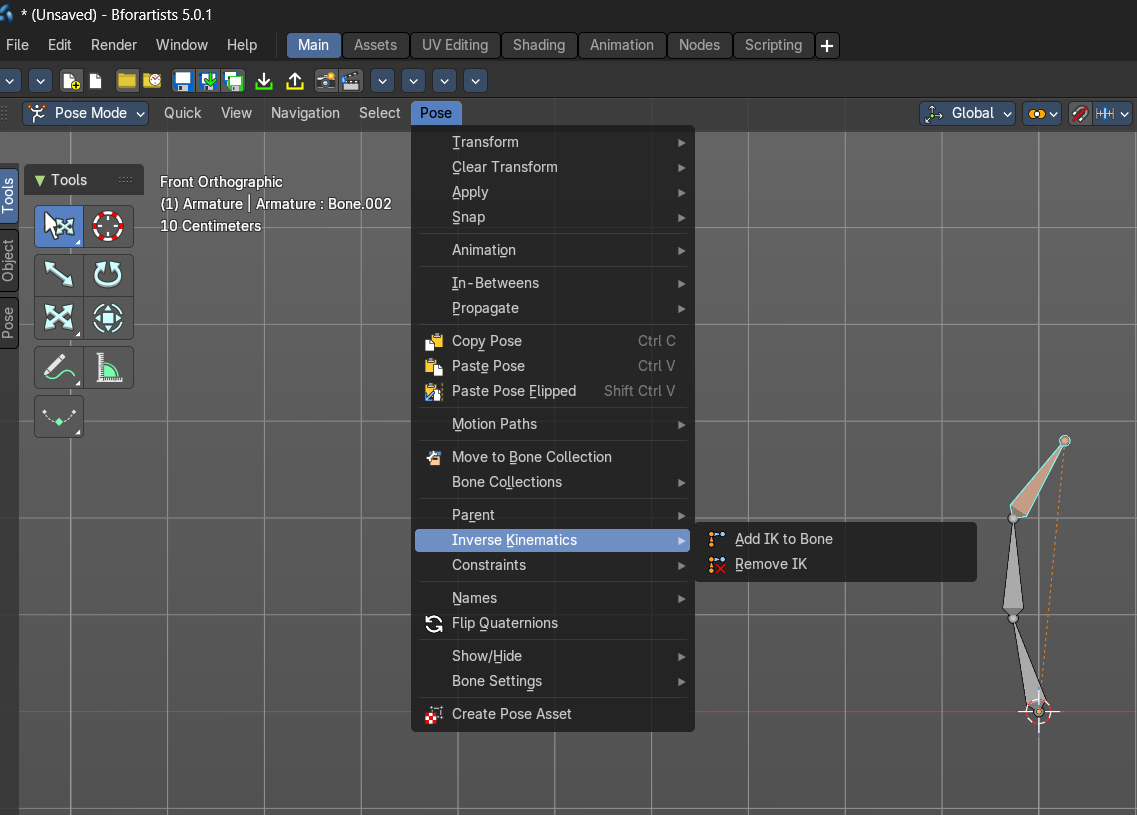
Task: Render animation with the clapperboard icon
Action: click(351, 81)
